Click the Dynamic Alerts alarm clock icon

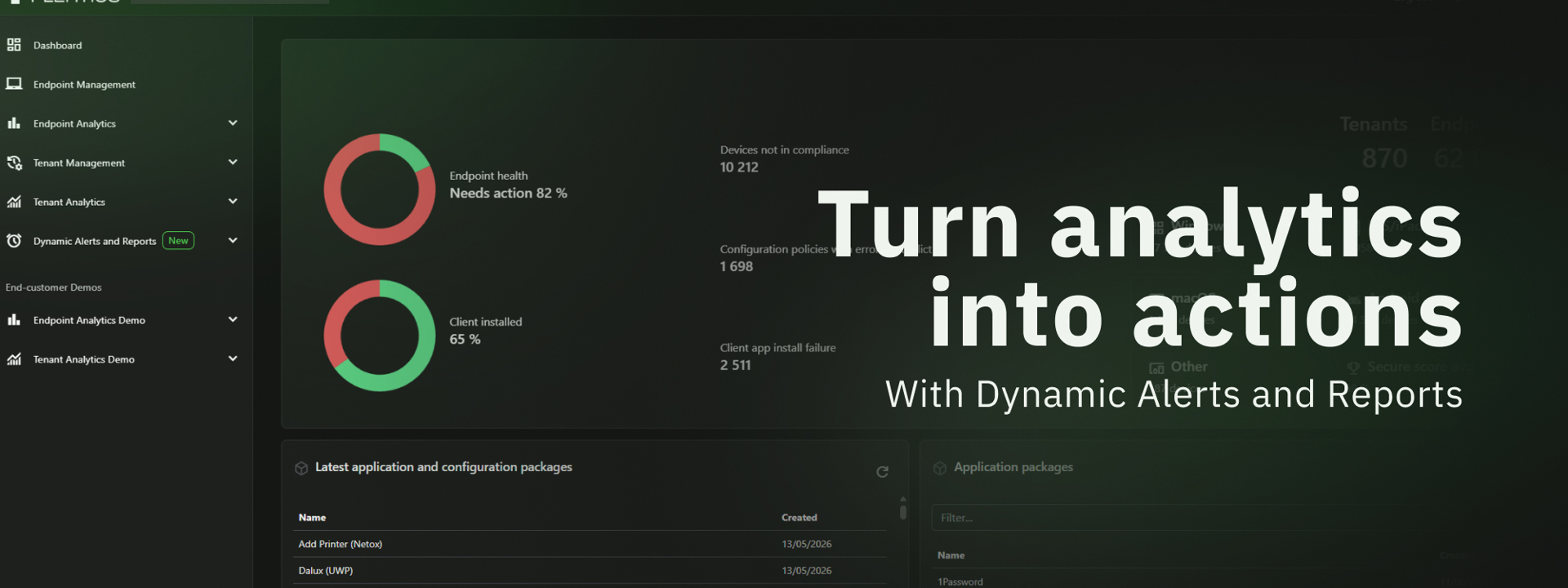click(x=14, y=241)
